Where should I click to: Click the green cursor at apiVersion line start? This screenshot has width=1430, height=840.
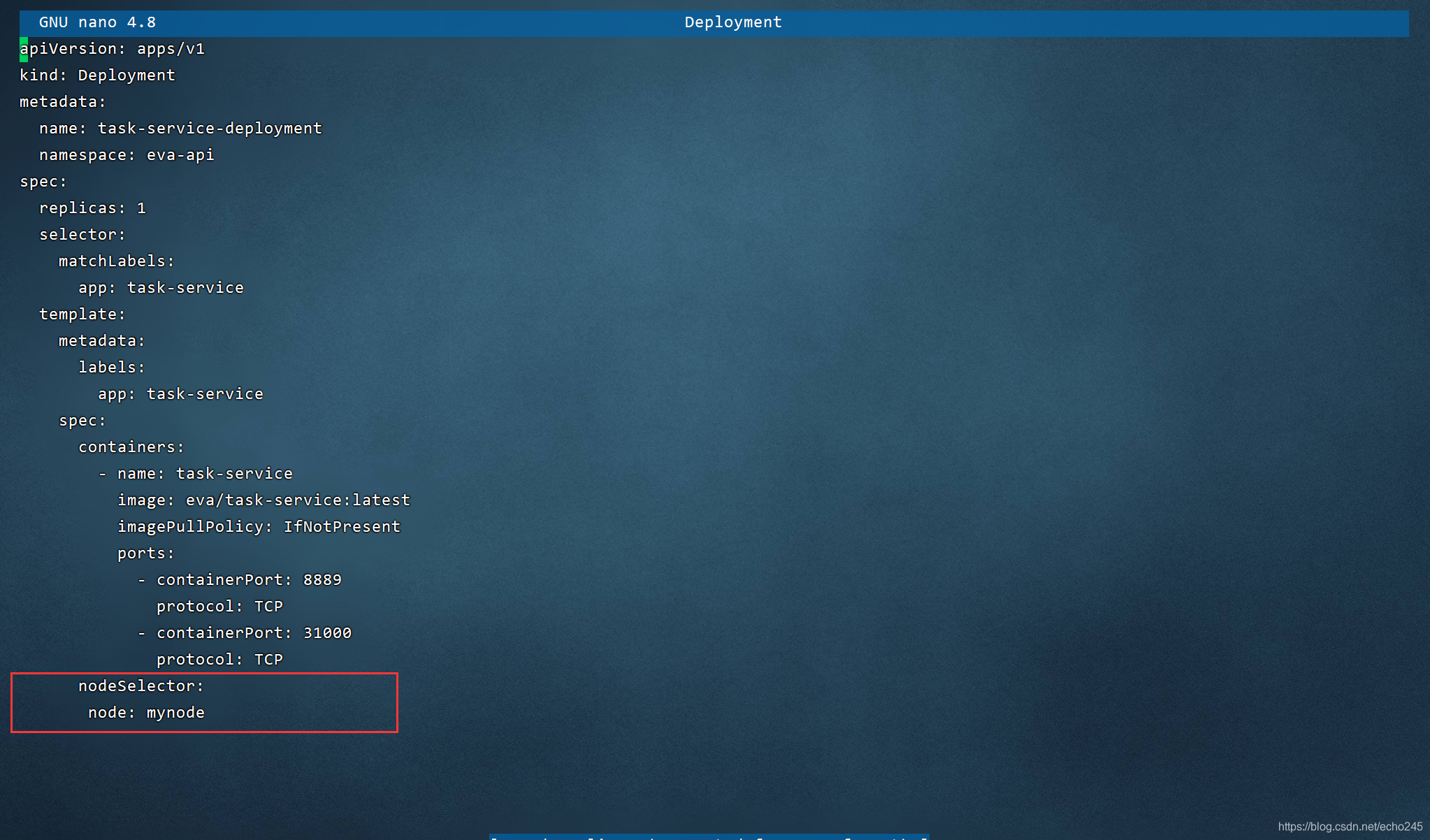pos(24,49)
